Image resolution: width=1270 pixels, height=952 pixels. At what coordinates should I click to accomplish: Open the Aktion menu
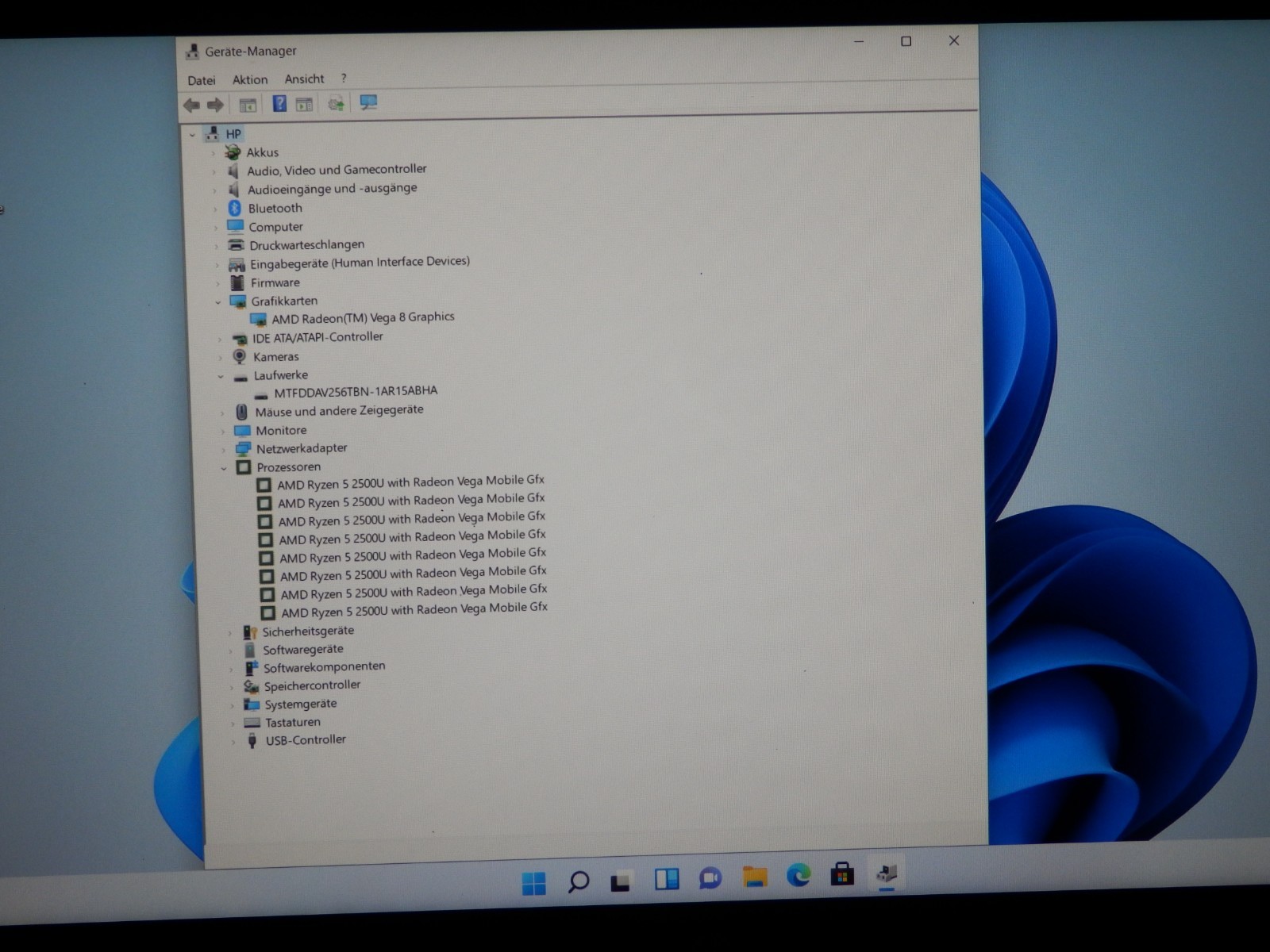250,79
